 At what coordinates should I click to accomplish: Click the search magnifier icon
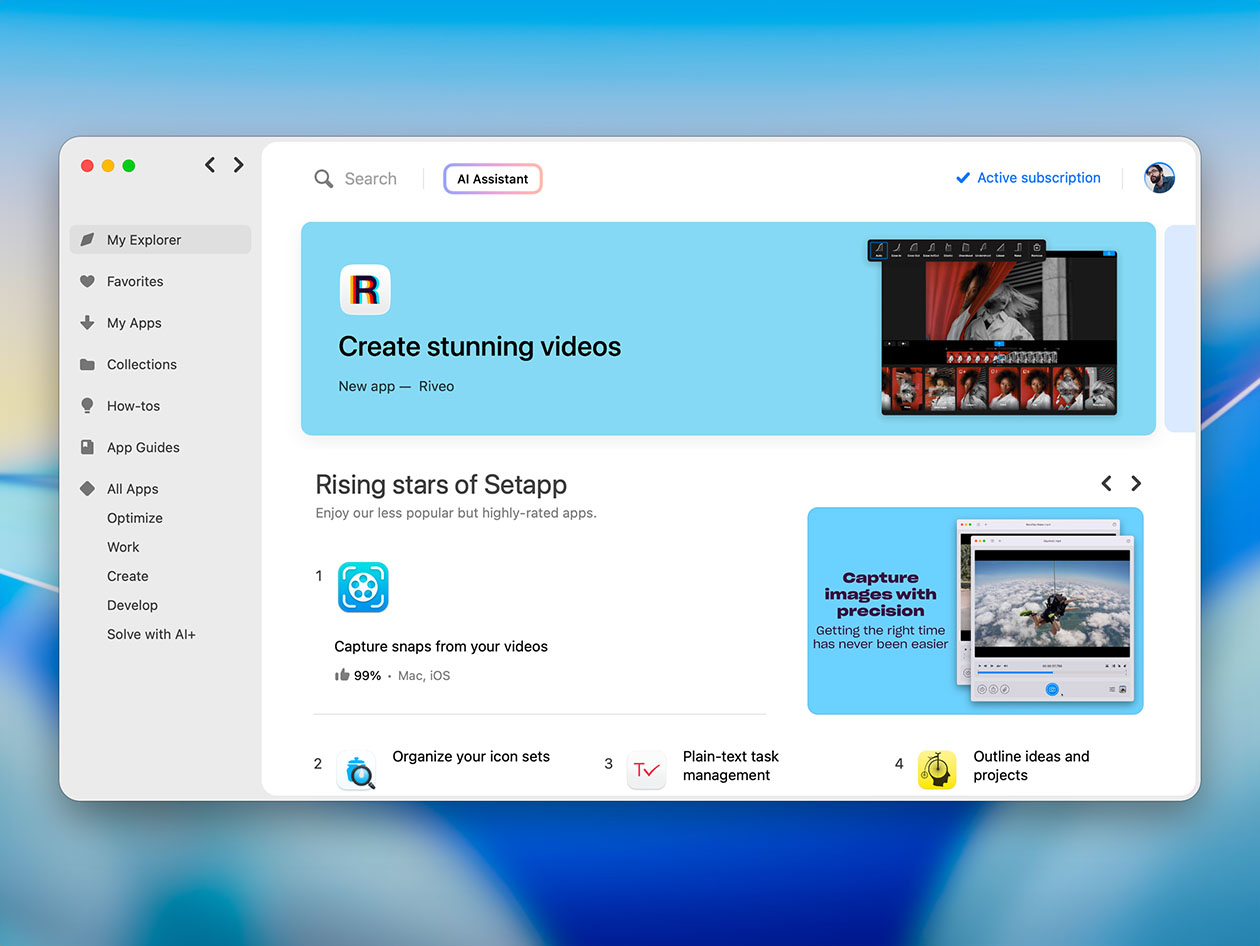click(x=324, y=178)
